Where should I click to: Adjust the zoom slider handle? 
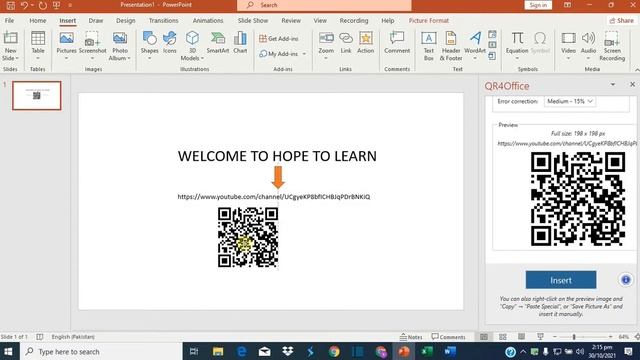point(574,337)
